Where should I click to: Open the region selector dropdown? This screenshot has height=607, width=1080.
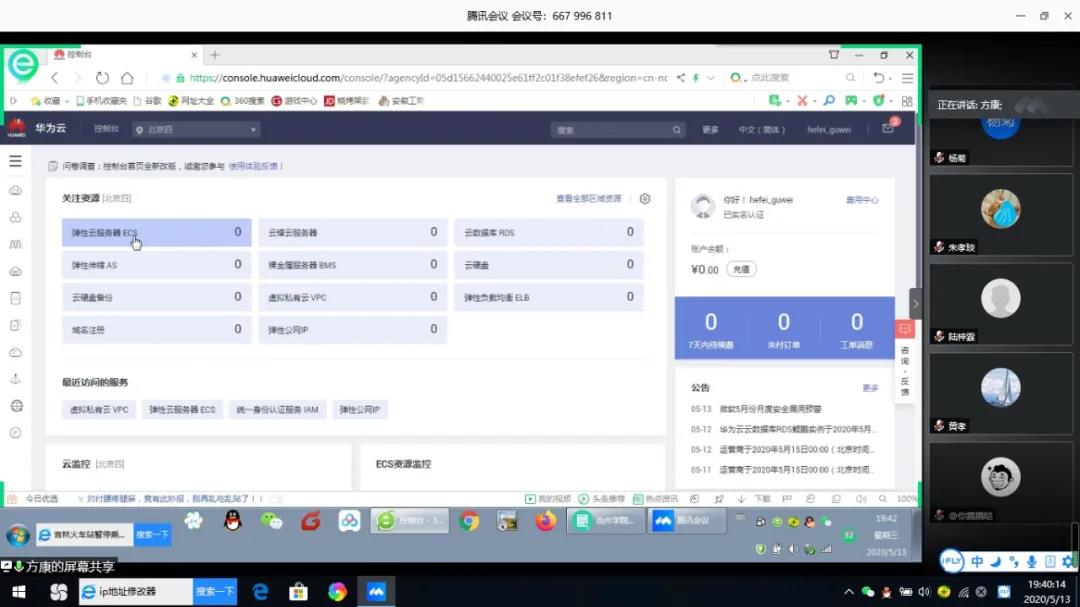[x=196, y=129]
